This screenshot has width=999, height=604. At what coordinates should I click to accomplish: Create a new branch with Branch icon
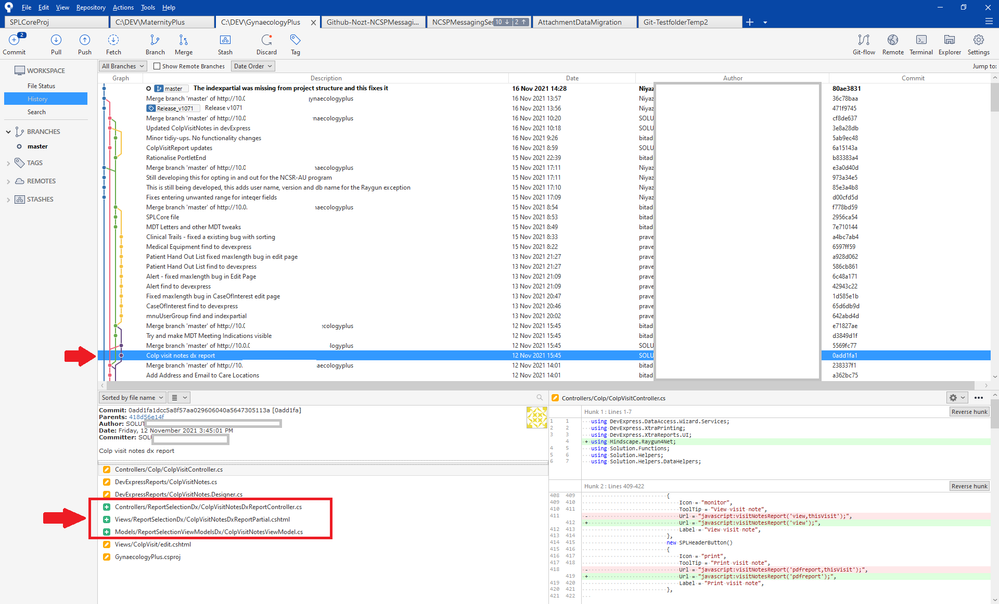pyautogui.click(x=155, y=43)
